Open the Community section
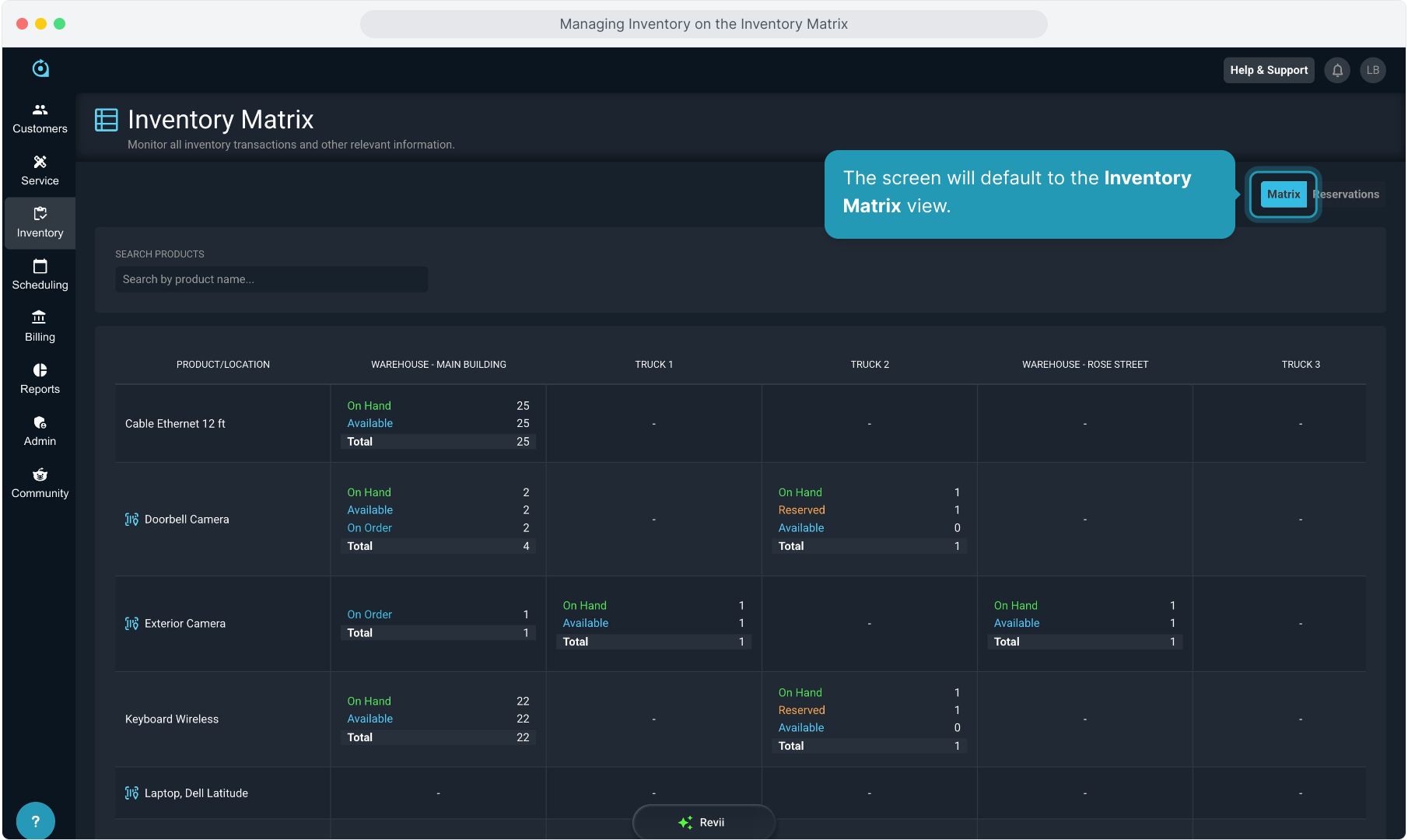The height and width of the screenshot is (840, 1408). pos(40,483)
